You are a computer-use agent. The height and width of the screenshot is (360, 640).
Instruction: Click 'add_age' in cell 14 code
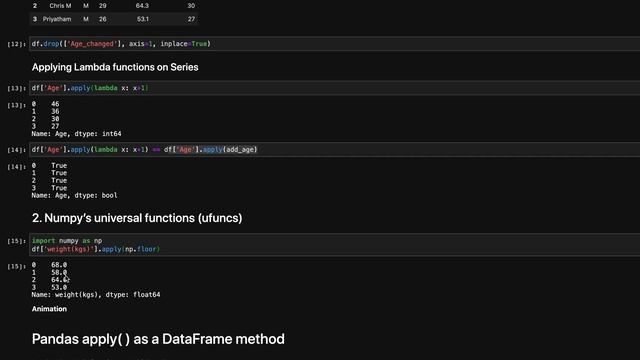tap(240, 149)
